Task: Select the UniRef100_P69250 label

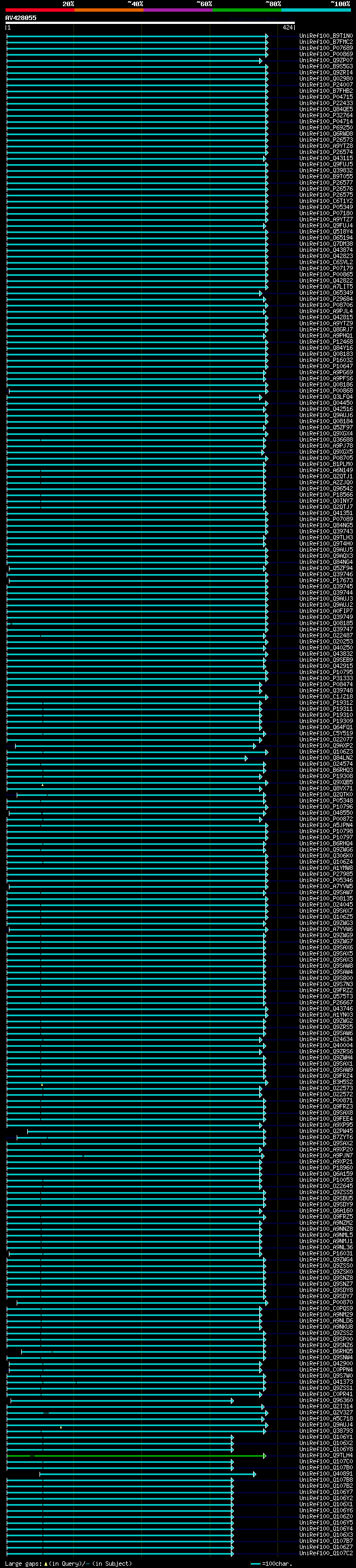Action: pos(325,128)
